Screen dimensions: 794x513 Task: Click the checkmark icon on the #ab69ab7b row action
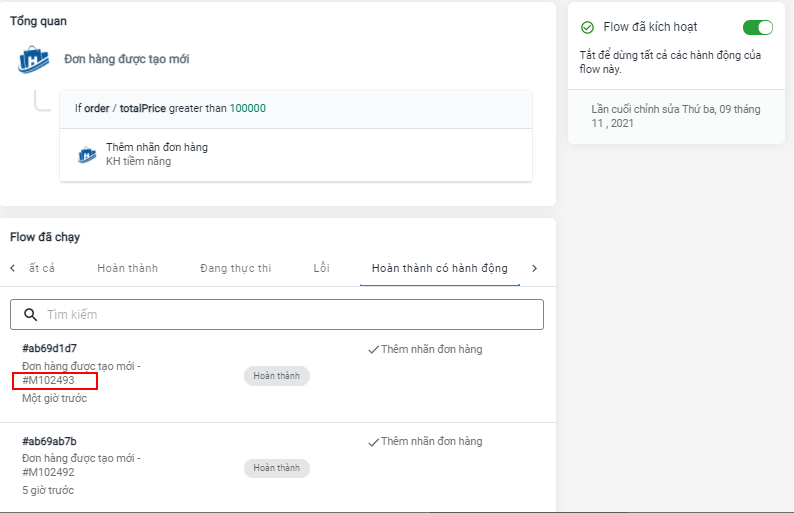pos(373,442)
